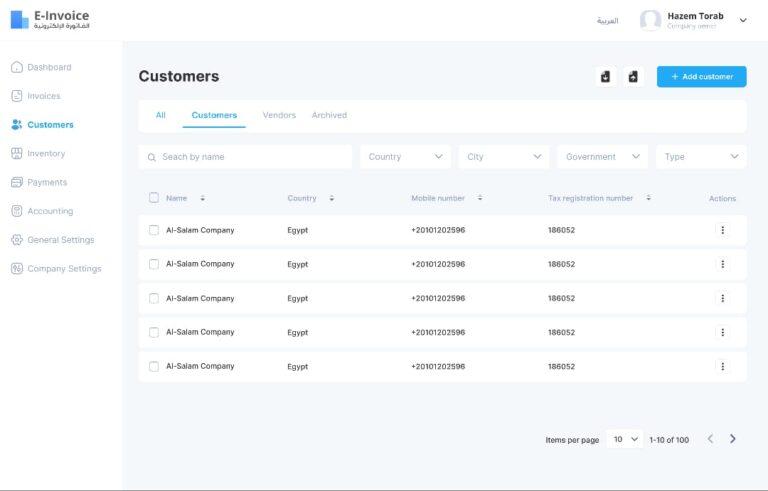Click the Add customer button
768x491 pixels.
(x=701, y=77)
